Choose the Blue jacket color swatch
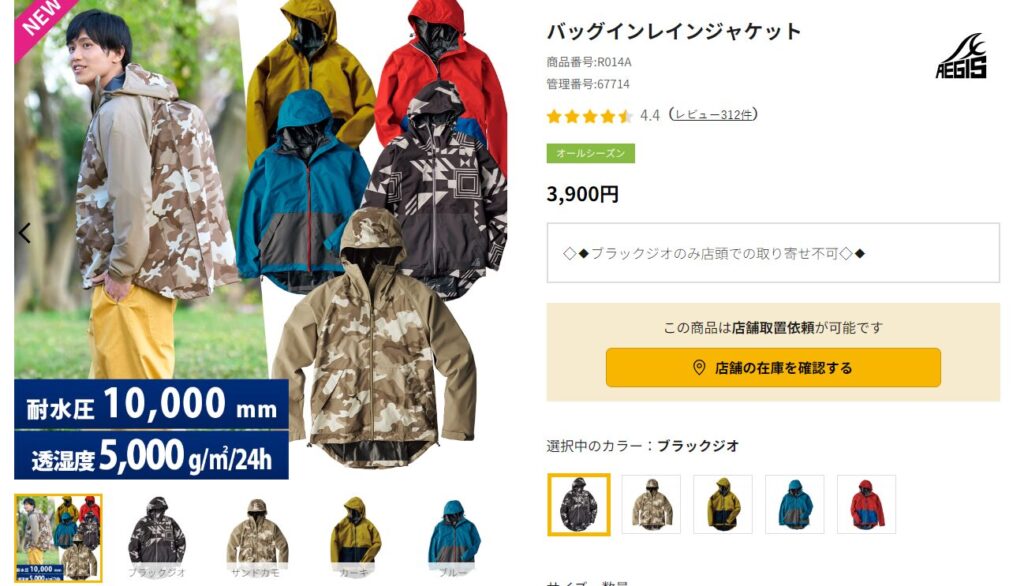1024x586 pixels. [795, 504]
